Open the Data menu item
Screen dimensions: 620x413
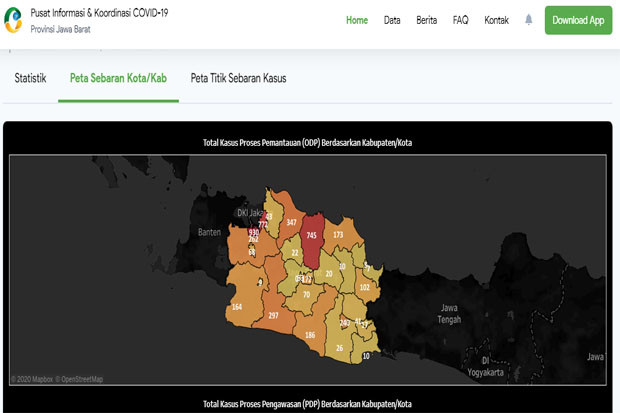click(392, 20)
